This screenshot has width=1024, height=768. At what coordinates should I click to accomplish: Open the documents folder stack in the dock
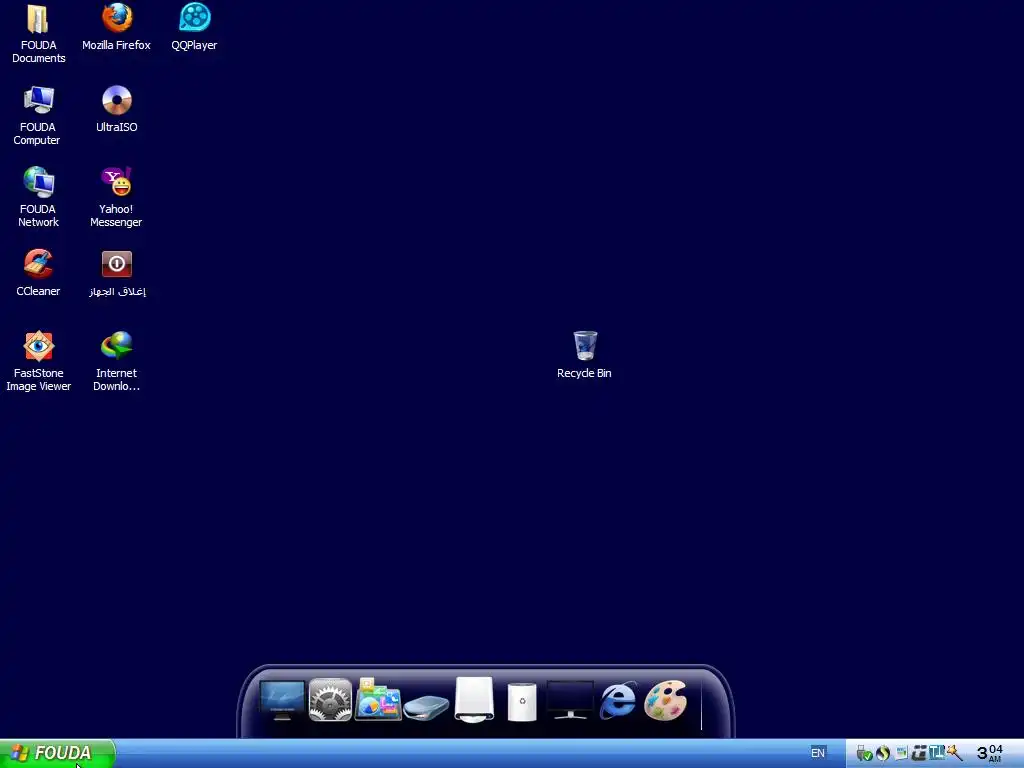pyautogui.click(x=378, y=700)
